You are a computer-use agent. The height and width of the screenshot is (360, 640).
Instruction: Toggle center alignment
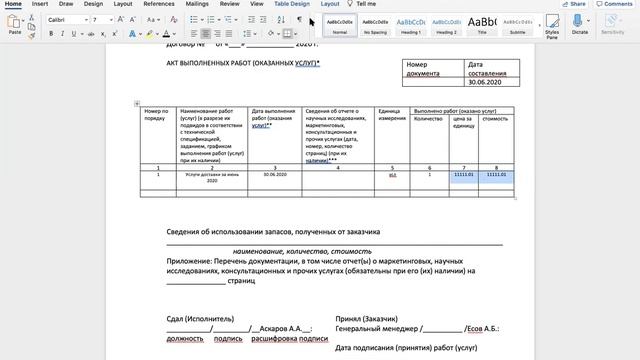click(206, 34)
